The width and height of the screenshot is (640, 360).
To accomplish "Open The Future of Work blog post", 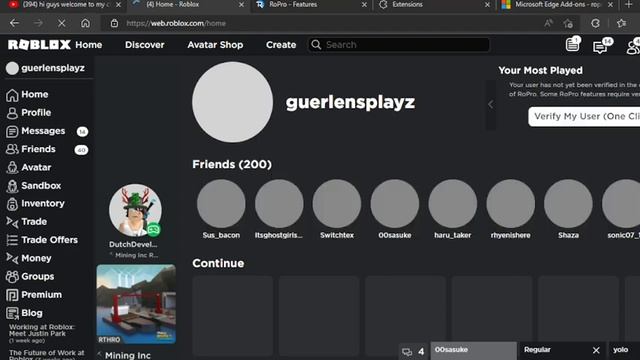I will [46, 354].
